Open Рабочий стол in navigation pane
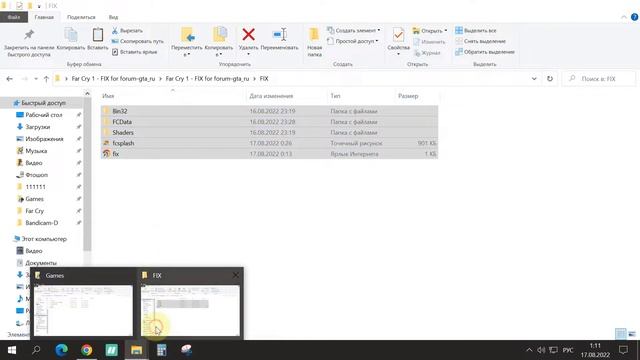 point(44,115)
